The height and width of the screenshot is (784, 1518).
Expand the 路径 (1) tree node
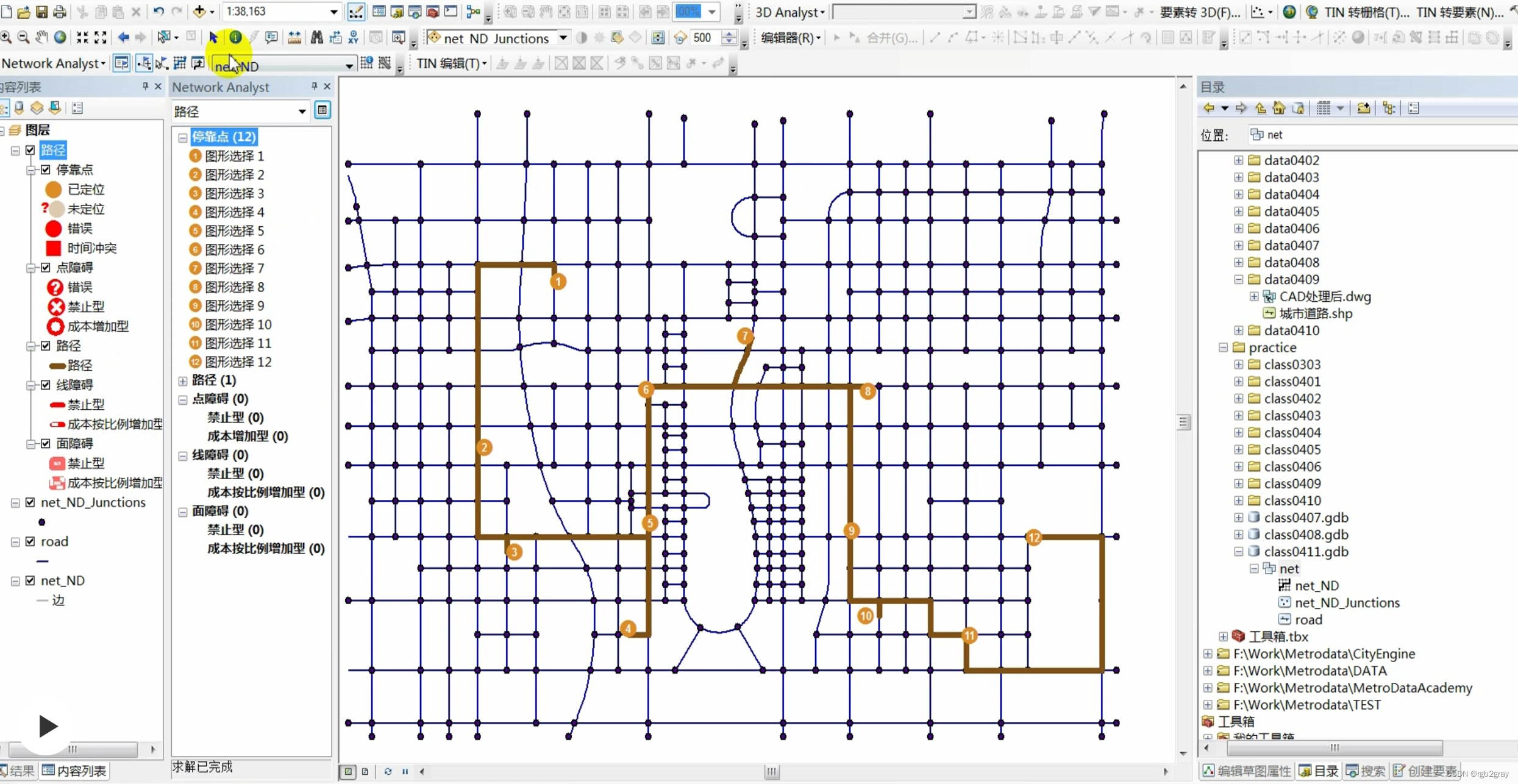pos(183,380)
